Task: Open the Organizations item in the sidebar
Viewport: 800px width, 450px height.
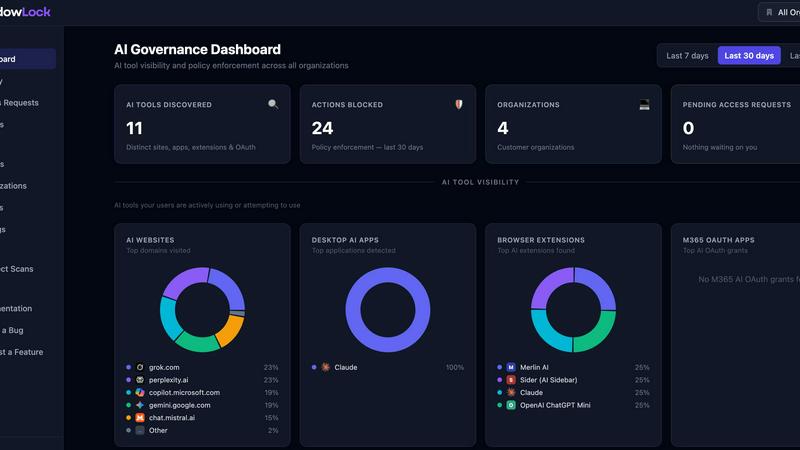Action: pyautogui.click(x=14, y=186)
